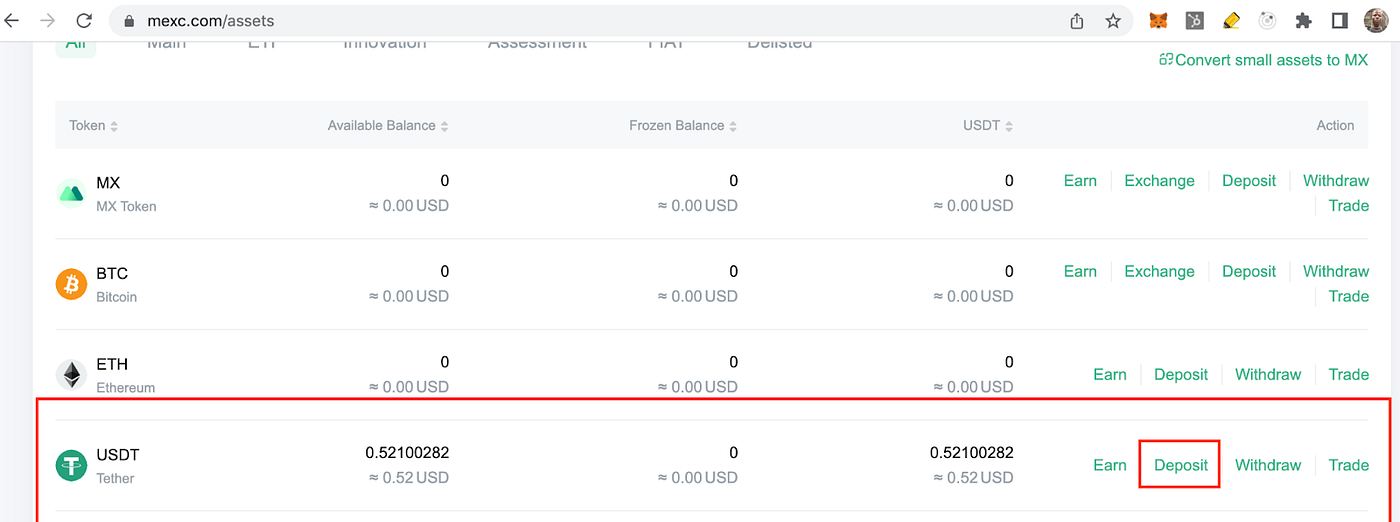1400x522 pixels.
Task: Click Trade in the MX row
Action: (1348, 206)
